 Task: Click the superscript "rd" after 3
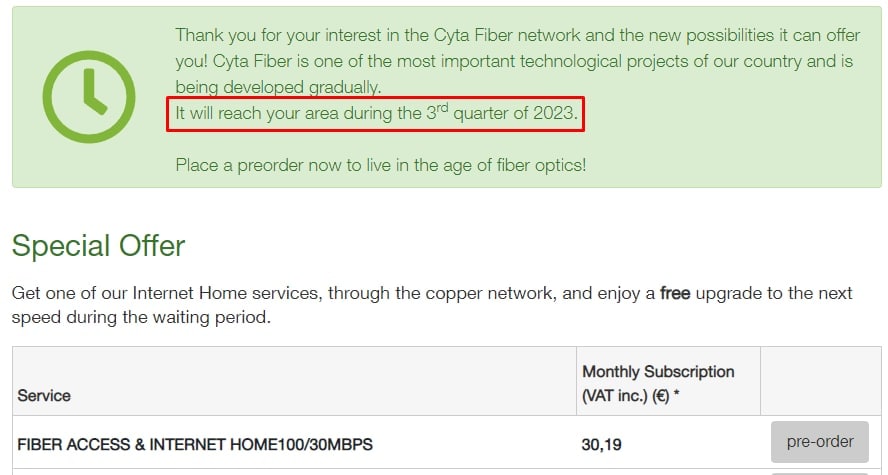tap(442, 109)
